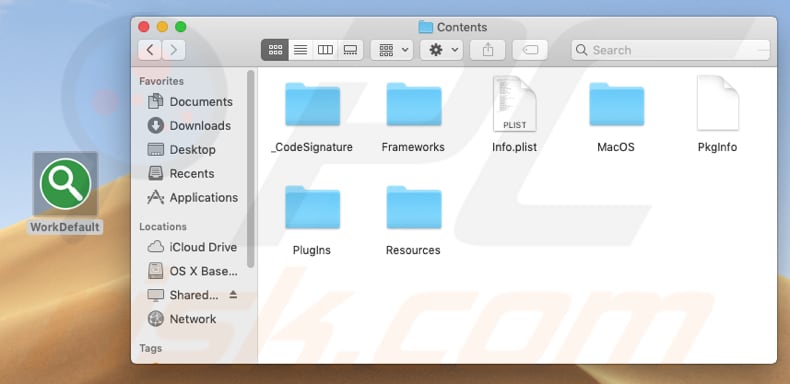Click the Contents folder title icon
The image size is (790, 384).
tap(426, 27)
